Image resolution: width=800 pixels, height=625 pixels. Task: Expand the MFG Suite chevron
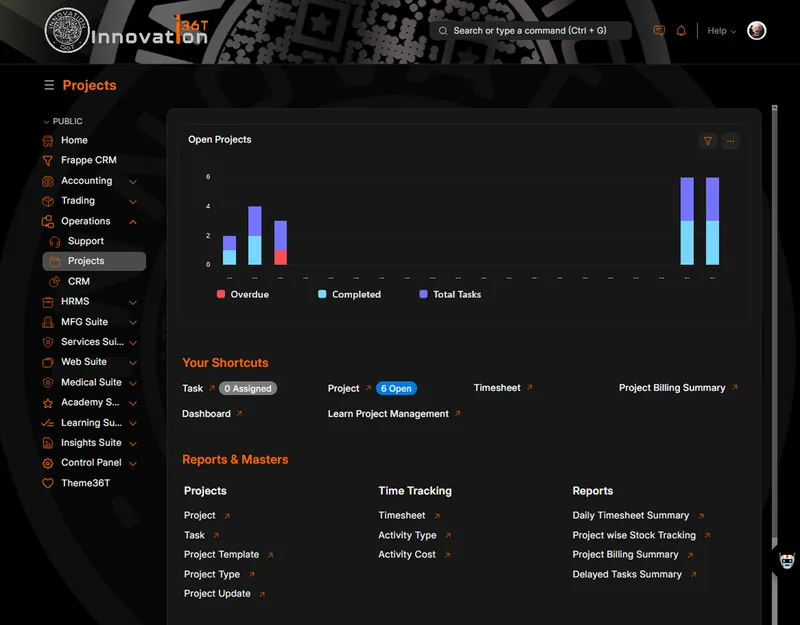coord(133,322)
